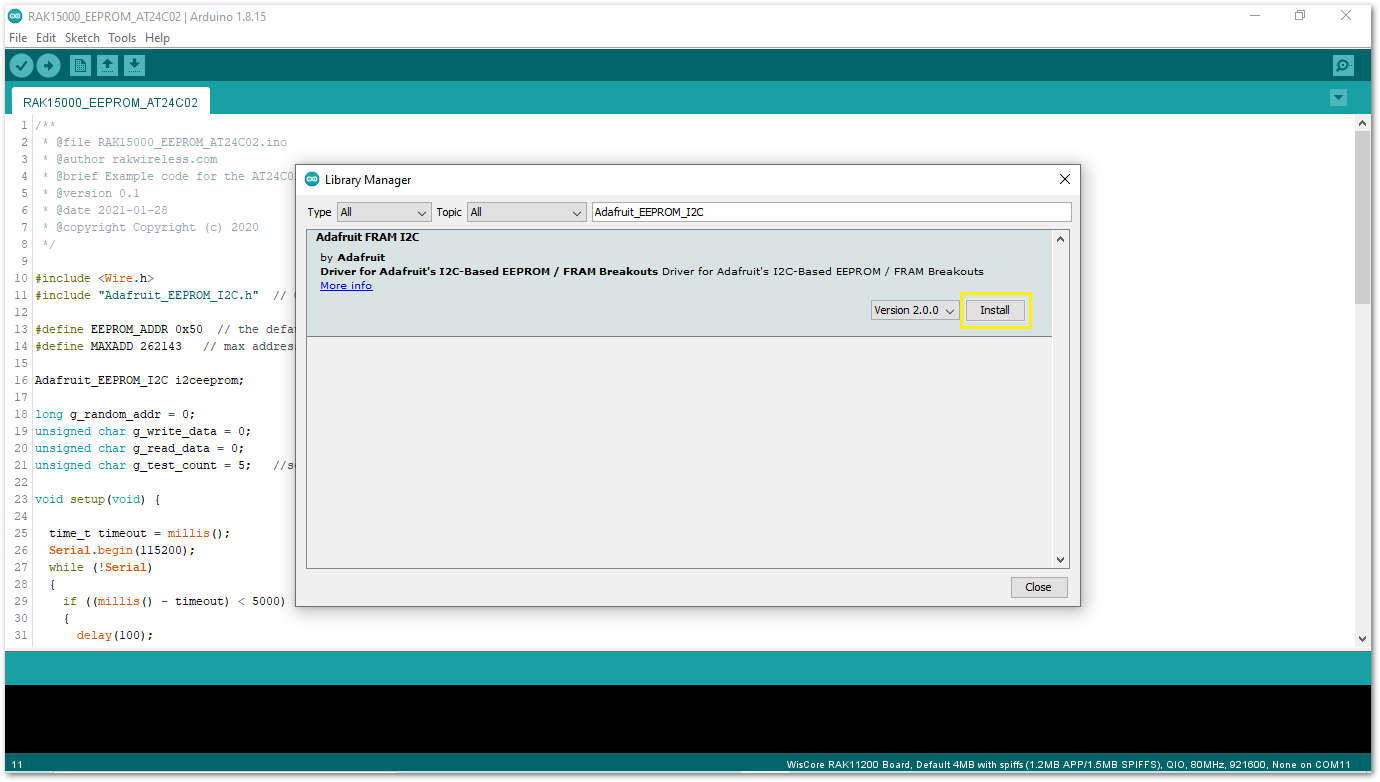Viewport: 1380px width, 782px height.
Task: Click the @date 2021-01-28 comment line
Action: 105,210
